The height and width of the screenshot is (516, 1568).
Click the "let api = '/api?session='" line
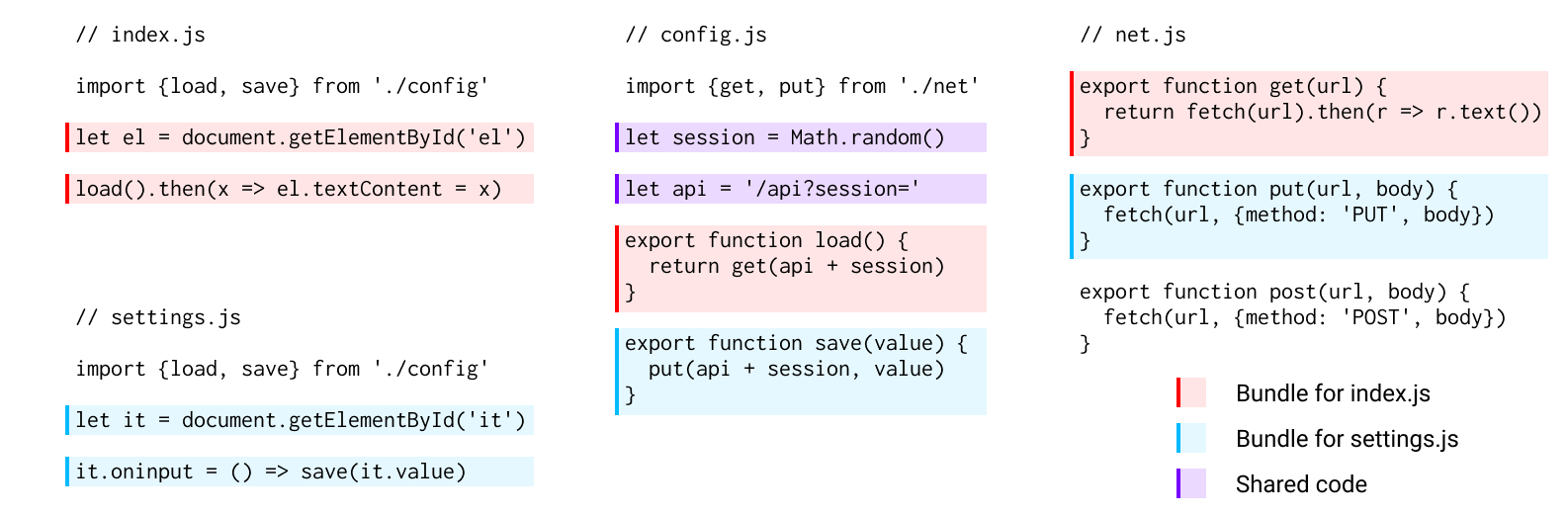pos(801,189)
